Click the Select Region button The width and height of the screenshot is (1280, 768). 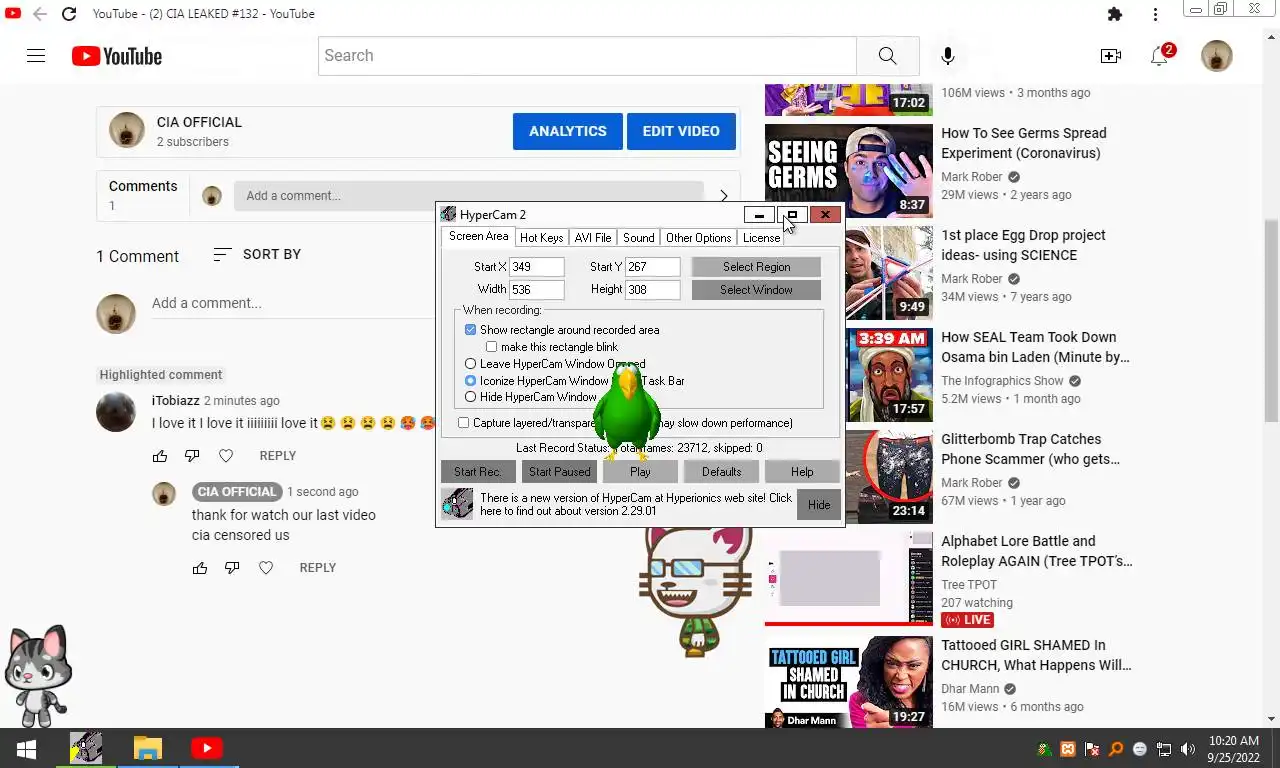point(756,267)
